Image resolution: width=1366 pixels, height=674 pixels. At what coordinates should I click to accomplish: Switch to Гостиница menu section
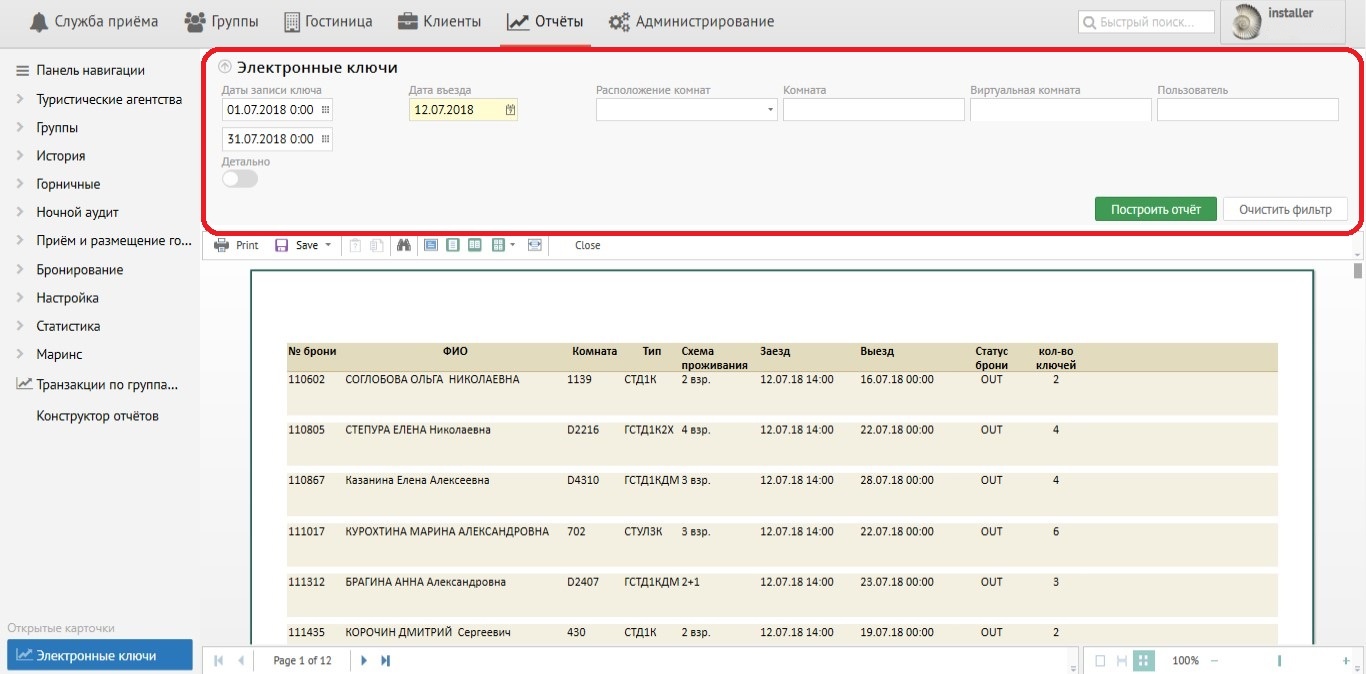(328, 21)
